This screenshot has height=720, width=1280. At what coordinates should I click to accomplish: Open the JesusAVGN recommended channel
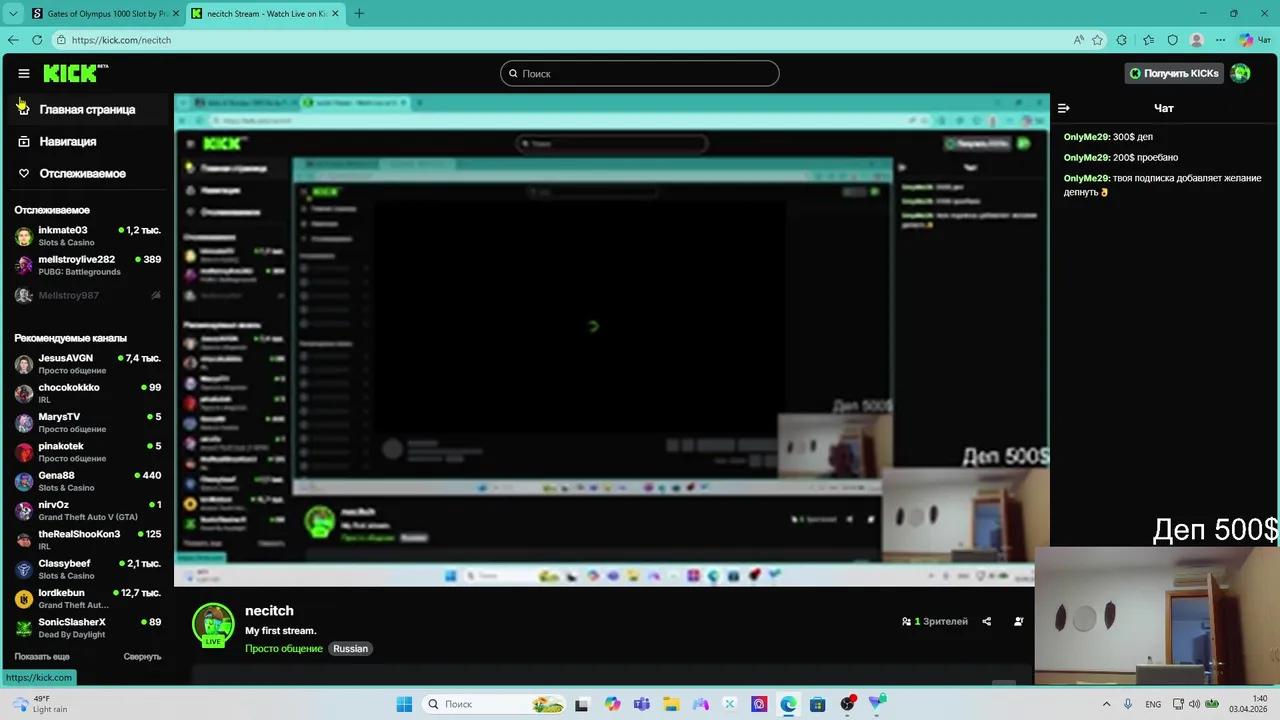pyautogui.click(x=87, y=364)
